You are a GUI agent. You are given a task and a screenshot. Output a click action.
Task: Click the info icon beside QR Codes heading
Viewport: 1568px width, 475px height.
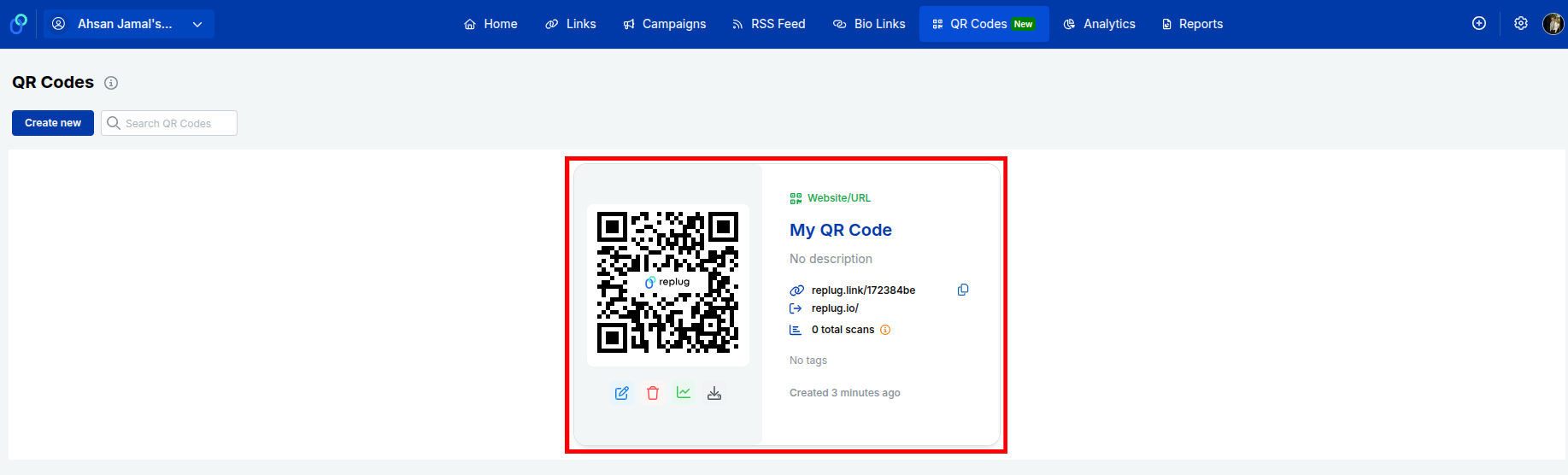(111, 83)
